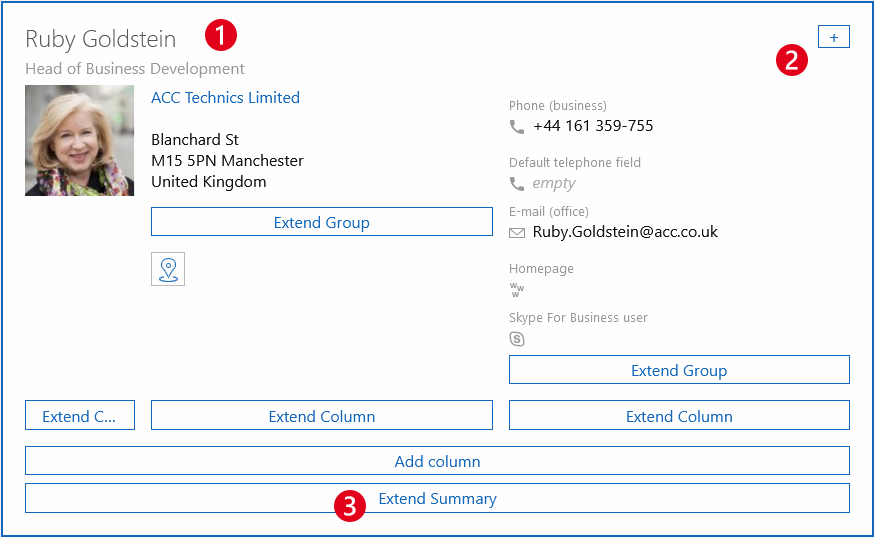Click Extend Group under the Skype field

tap(679, 370)
